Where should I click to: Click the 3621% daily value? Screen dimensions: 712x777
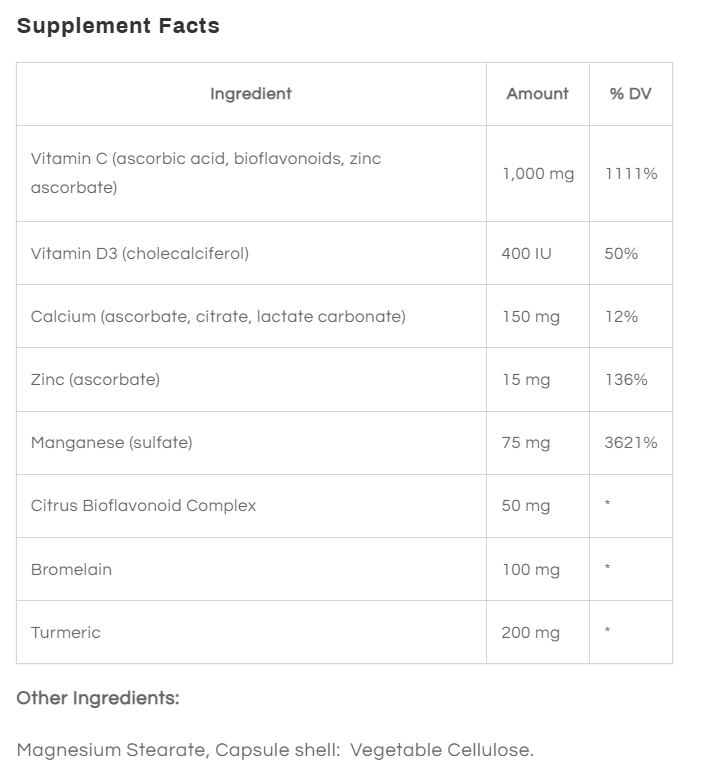[x=631, y=443]
